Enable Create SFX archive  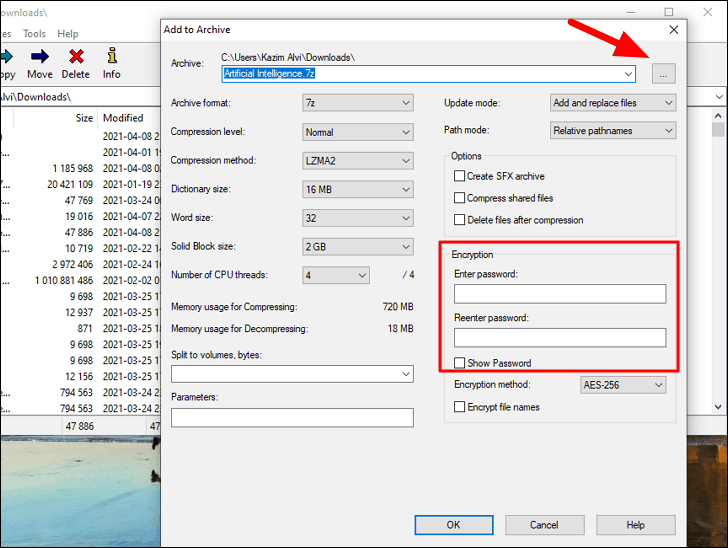[x=459, y=176]
